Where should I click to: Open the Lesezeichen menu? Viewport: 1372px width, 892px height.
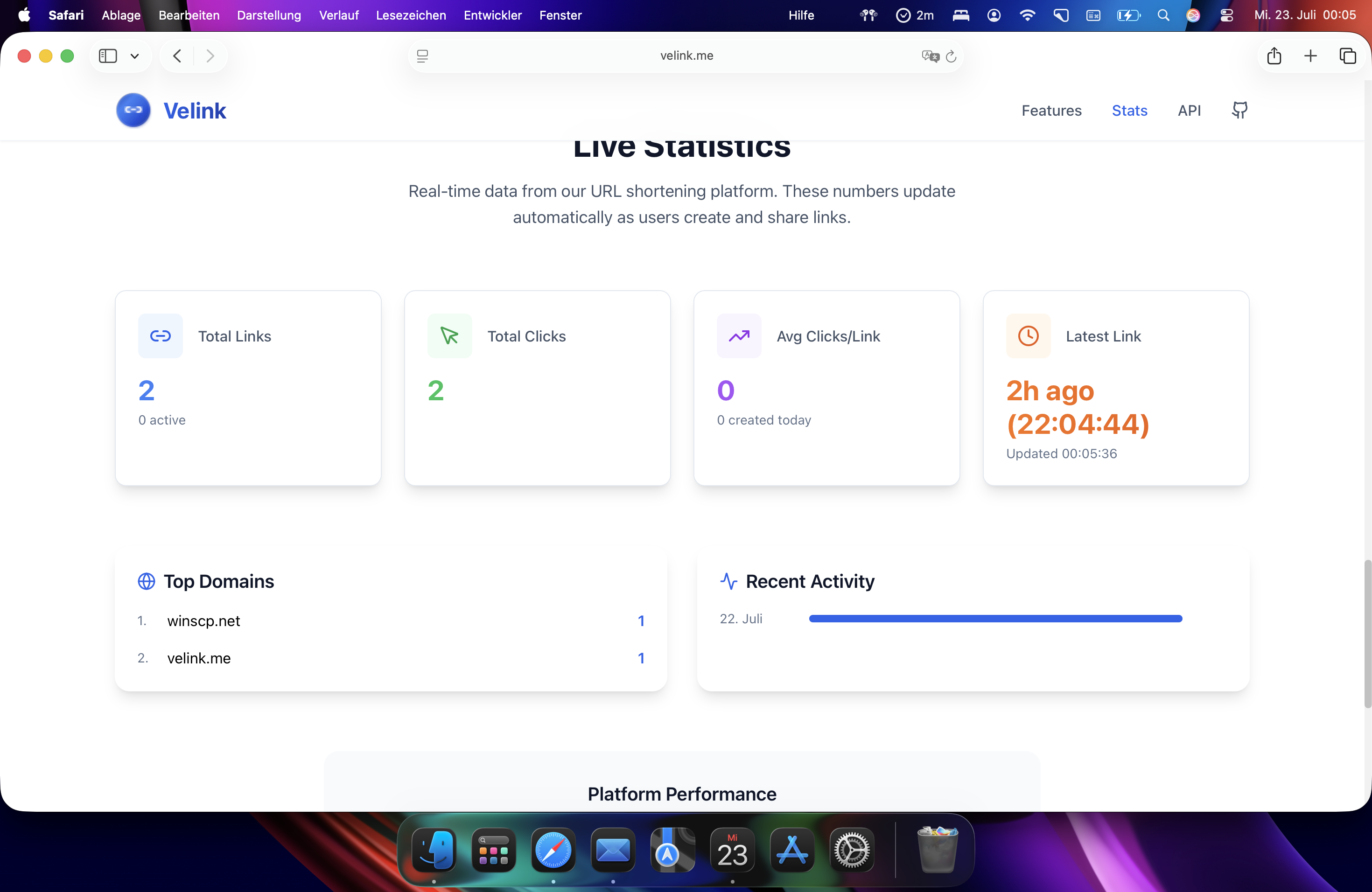tap(411, 15)
